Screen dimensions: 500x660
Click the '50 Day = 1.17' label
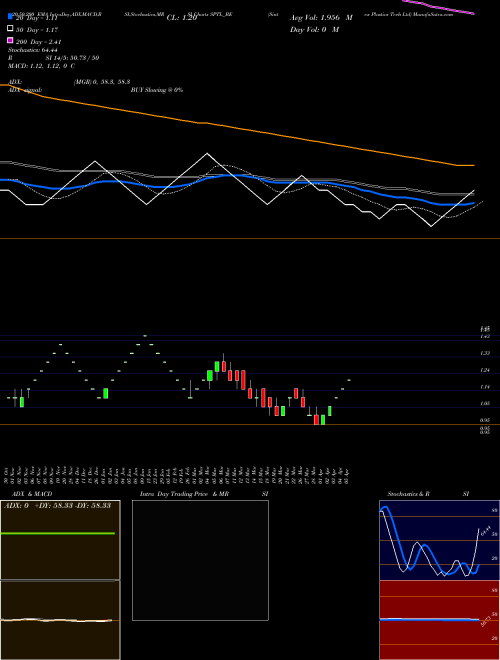pyautogui.click(x=37, y=30)
